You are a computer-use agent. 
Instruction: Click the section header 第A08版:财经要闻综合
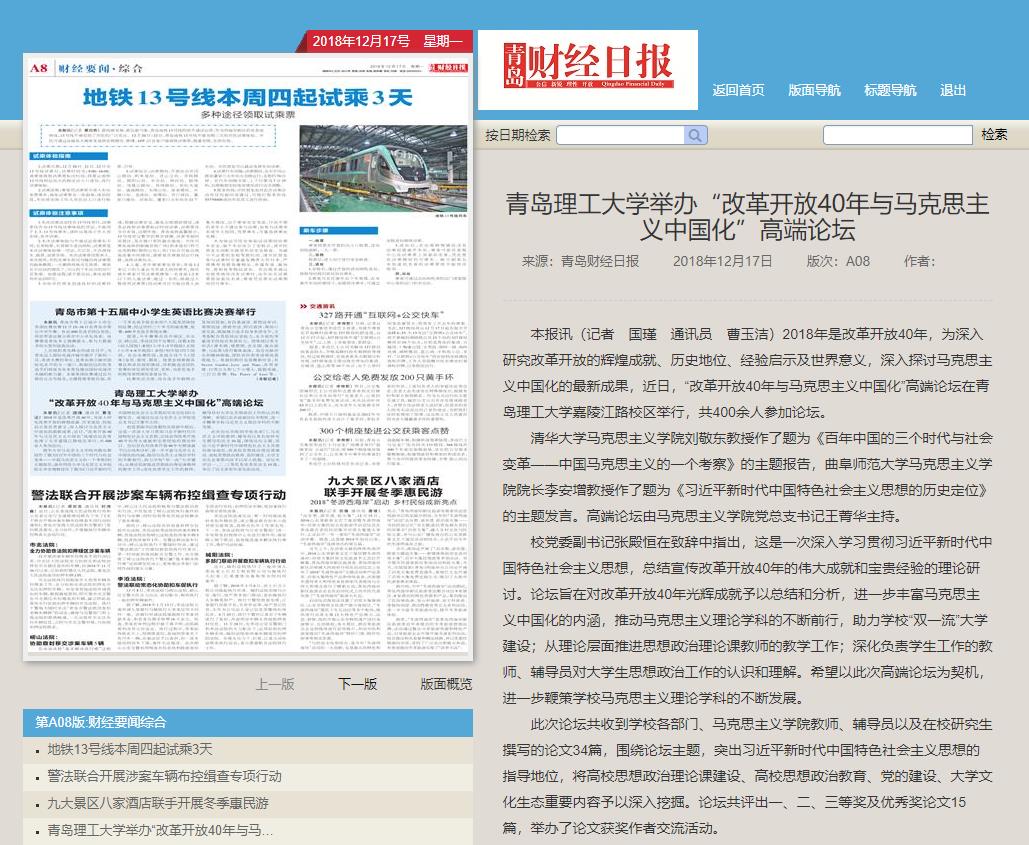pos(100,722)
